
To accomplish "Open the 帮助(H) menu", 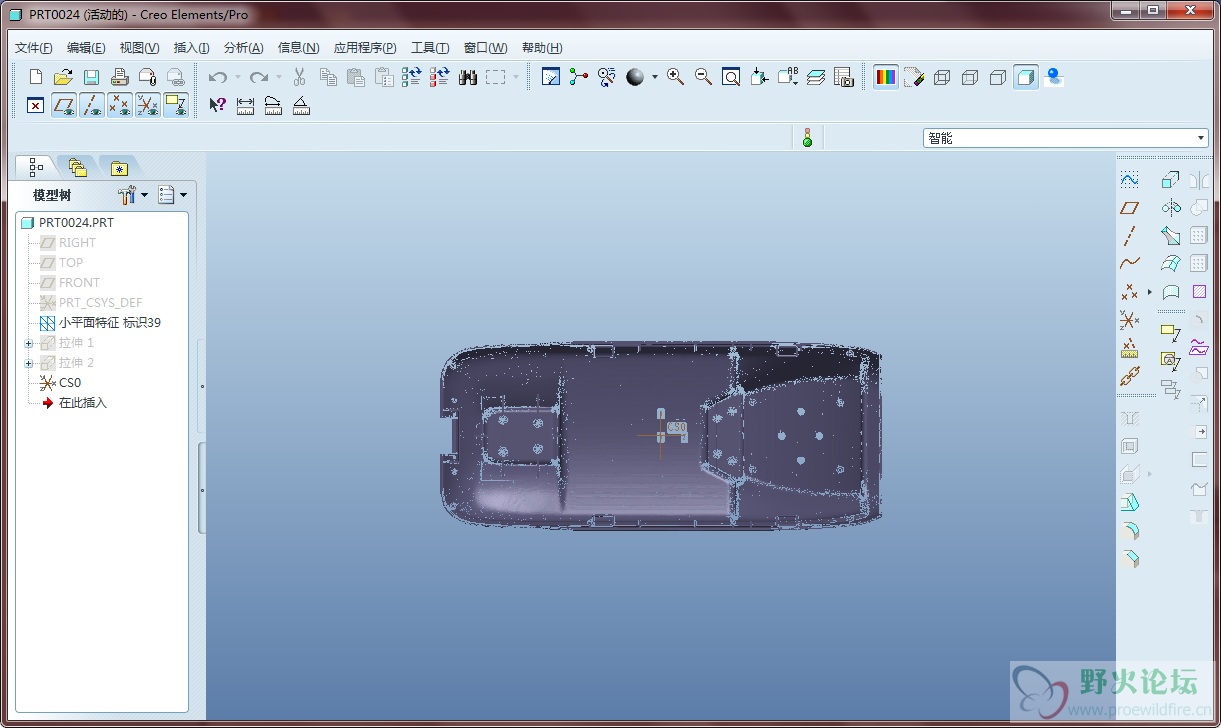I will (542, 48).
